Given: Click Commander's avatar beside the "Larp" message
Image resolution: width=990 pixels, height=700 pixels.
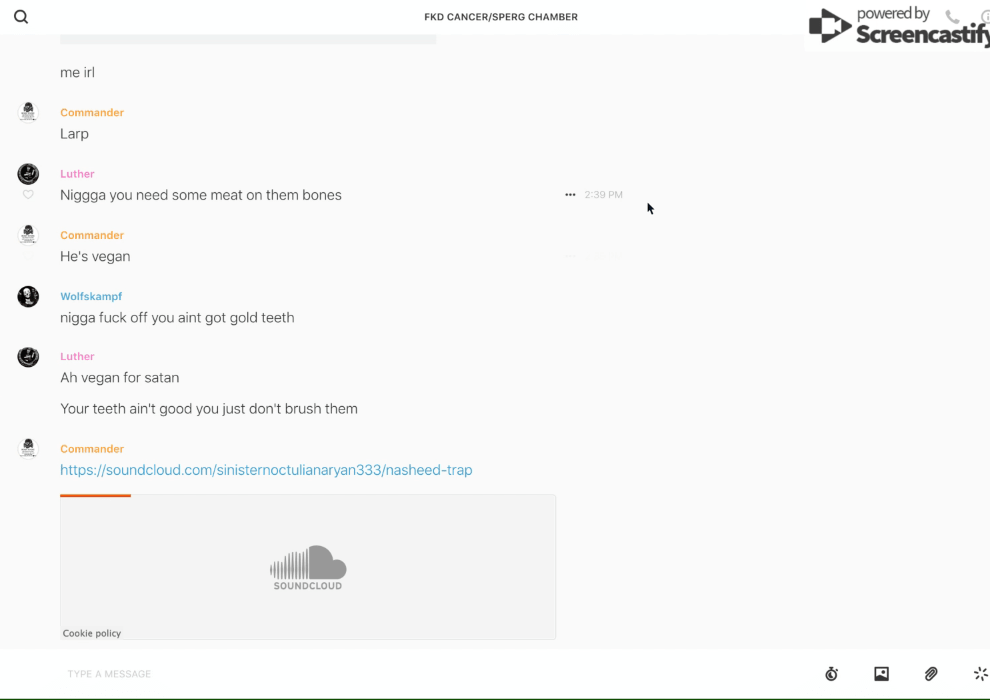Looking at the screenshot, I should pos(28,112).
